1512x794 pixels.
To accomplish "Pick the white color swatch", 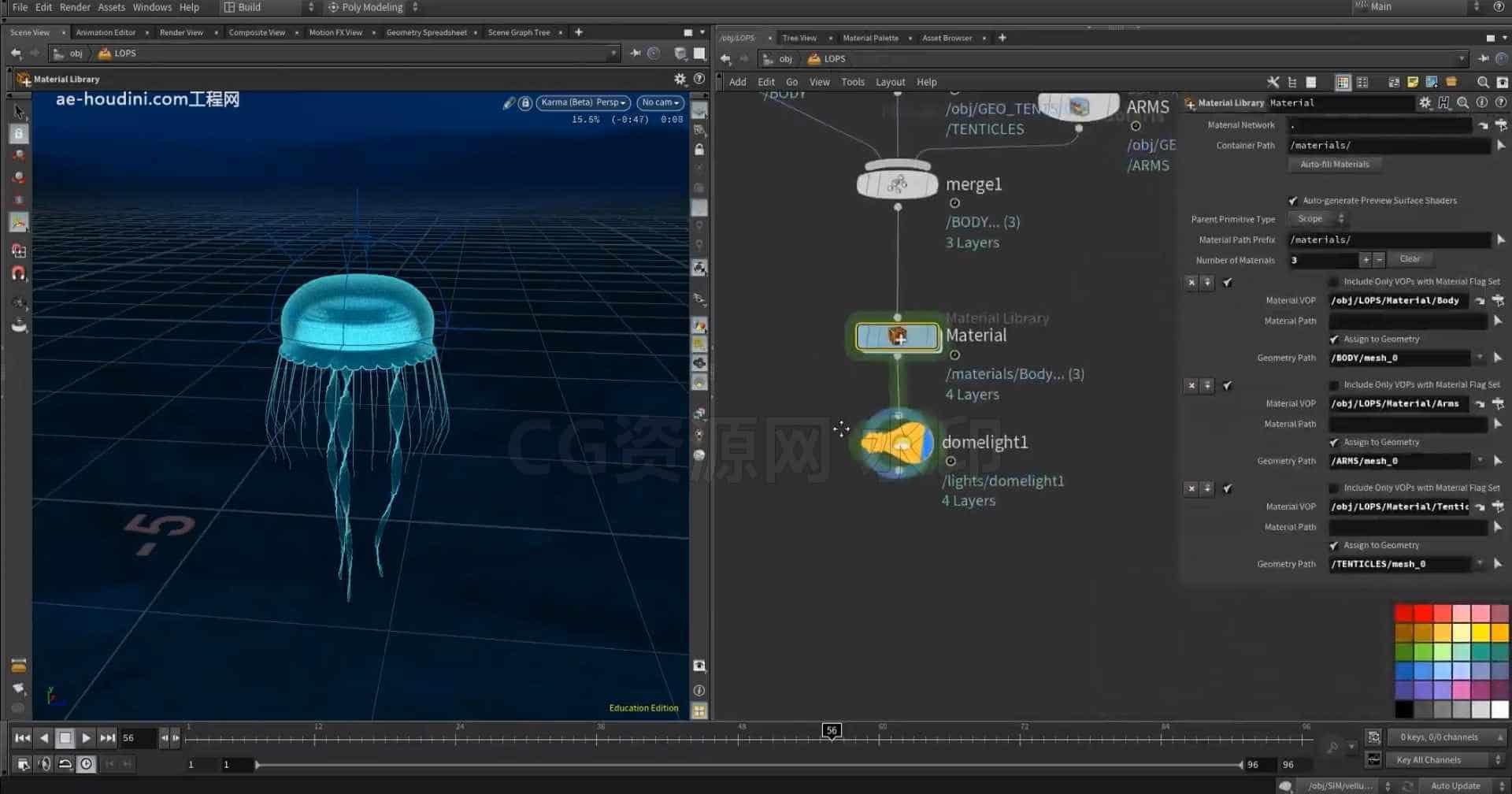I will [x=1499, y=709].
